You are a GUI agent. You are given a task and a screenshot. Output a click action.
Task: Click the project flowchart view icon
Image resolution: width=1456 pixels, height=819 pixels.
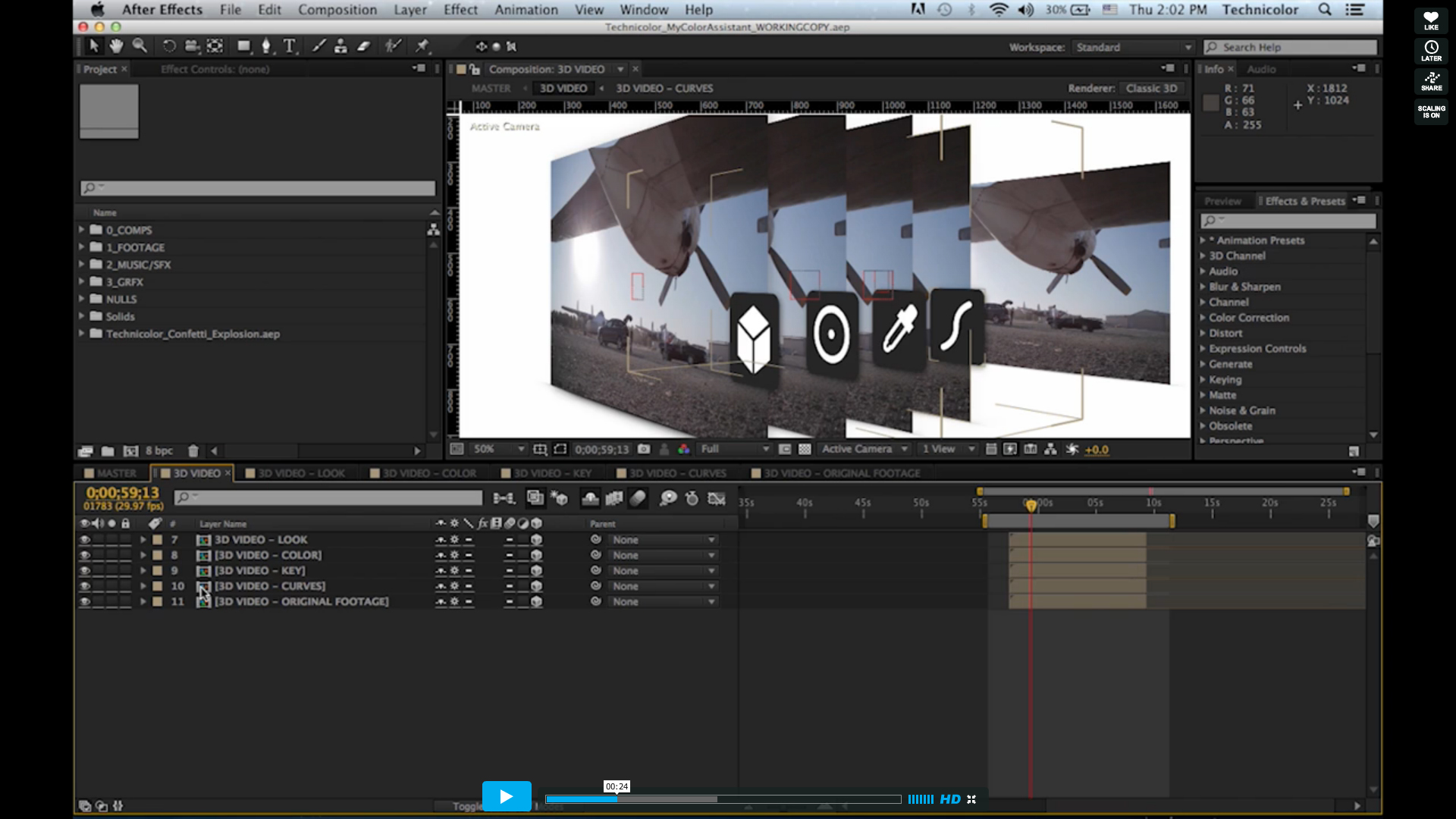pyautogui.click(x=433, y=229)
